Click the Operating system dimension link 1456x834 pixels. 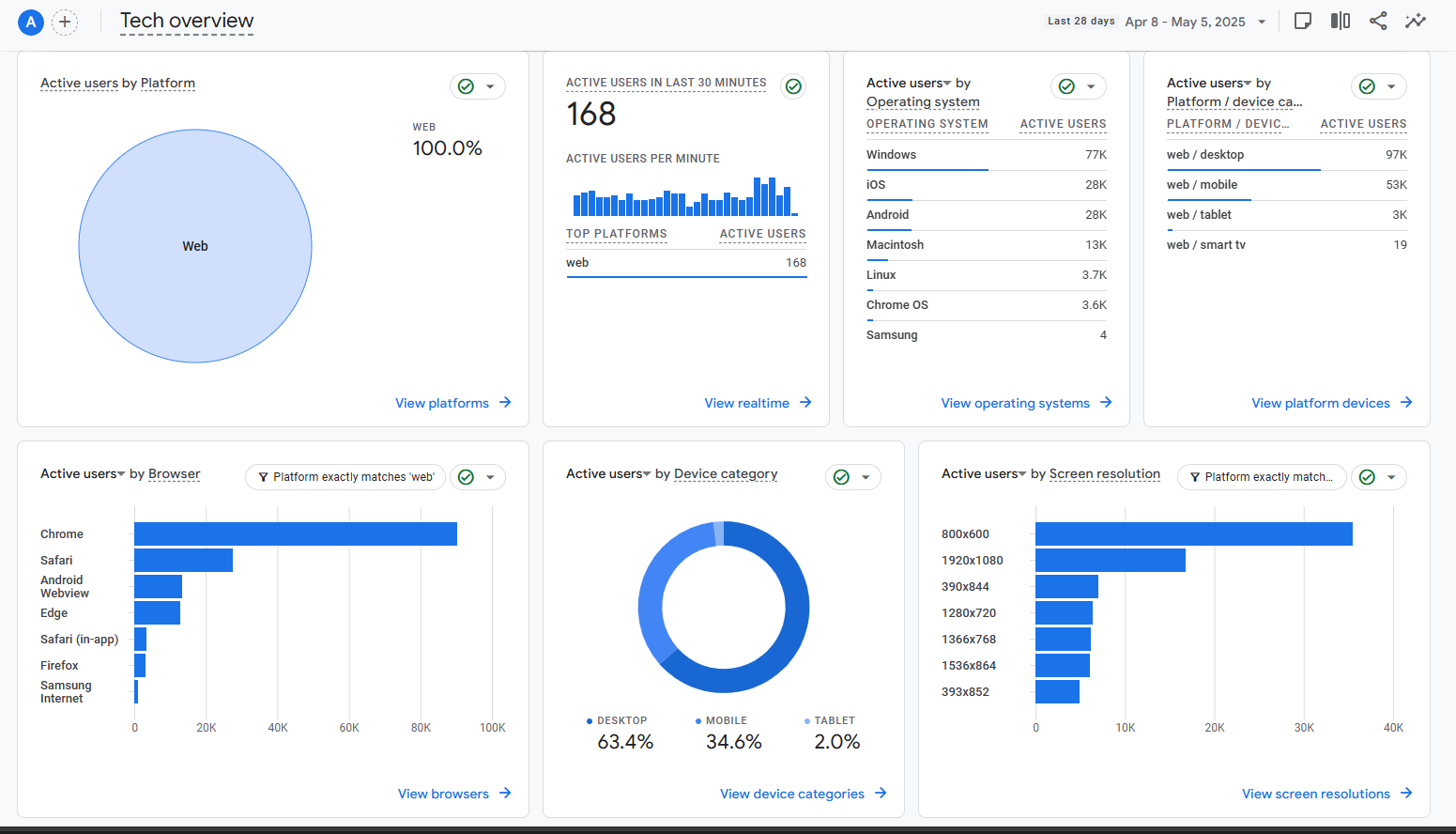pyautogui.click(x=922, y=102)
